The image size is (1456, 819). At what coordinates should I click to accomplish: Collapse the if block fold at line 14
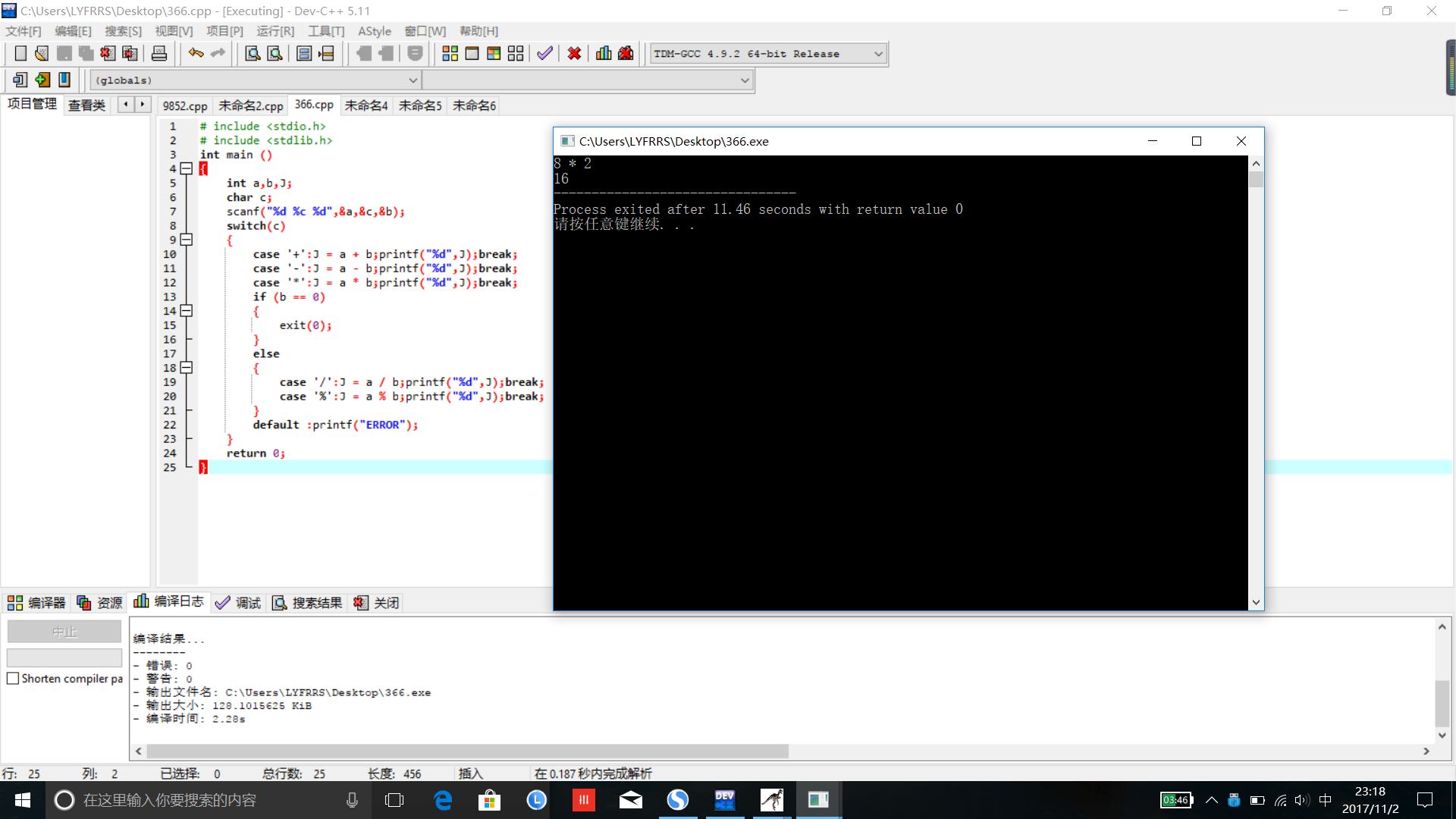[187, 311]
